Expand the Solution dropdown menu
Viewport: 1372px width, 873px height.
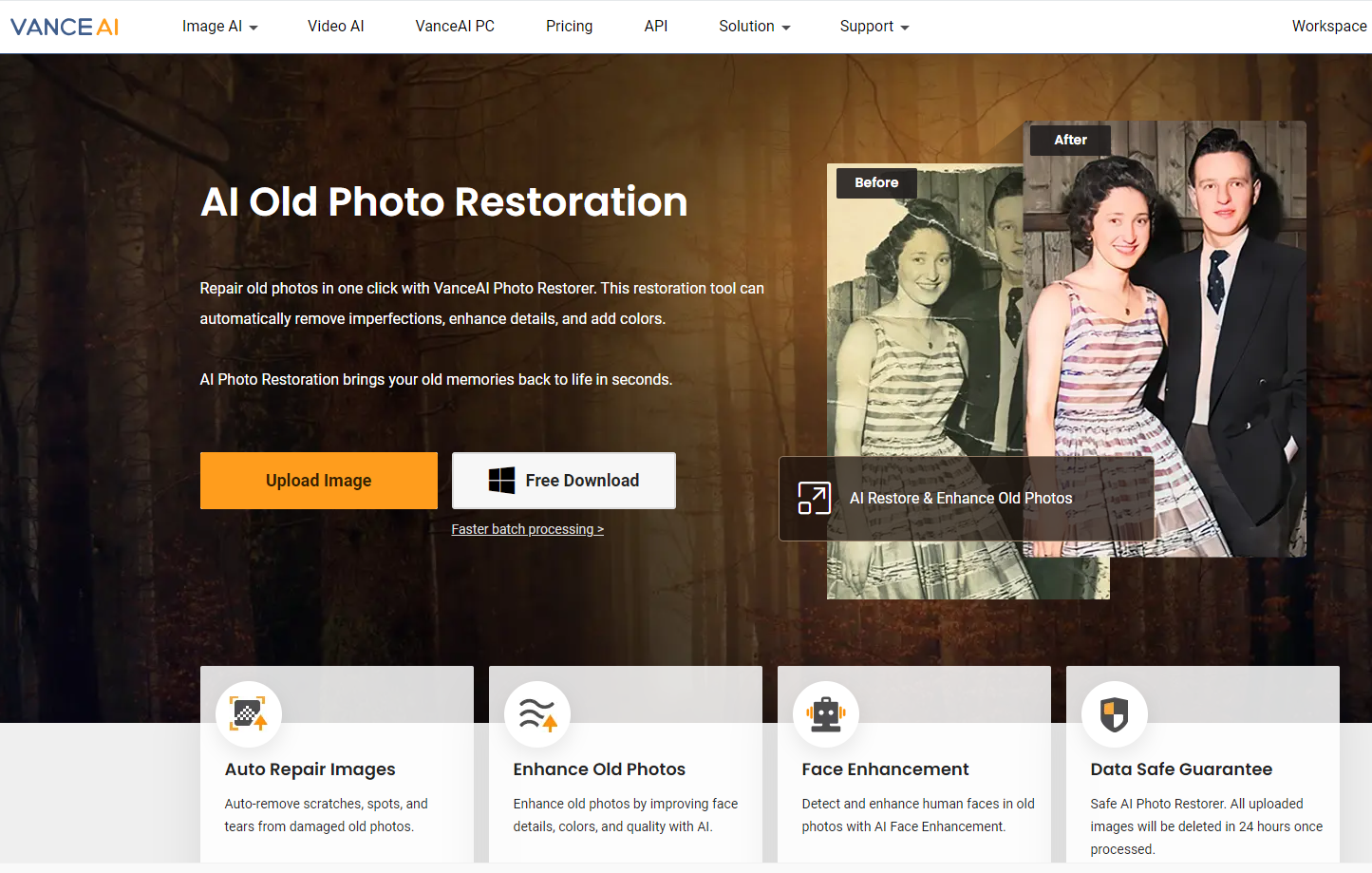[x=755, y=27]
